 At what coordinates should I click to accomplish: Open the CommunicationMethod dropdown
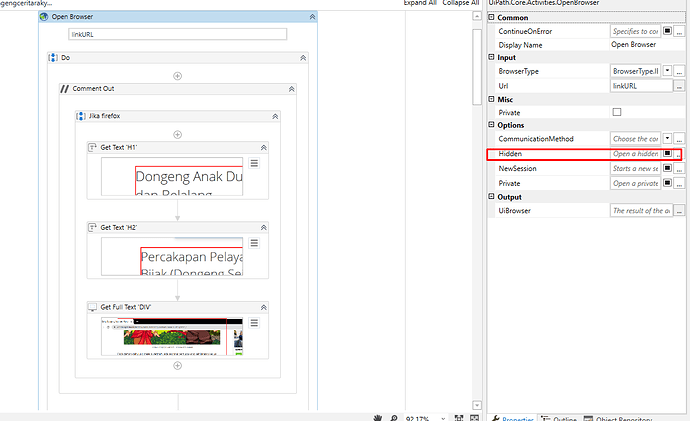pyautogui.click(x=668, y=138)
